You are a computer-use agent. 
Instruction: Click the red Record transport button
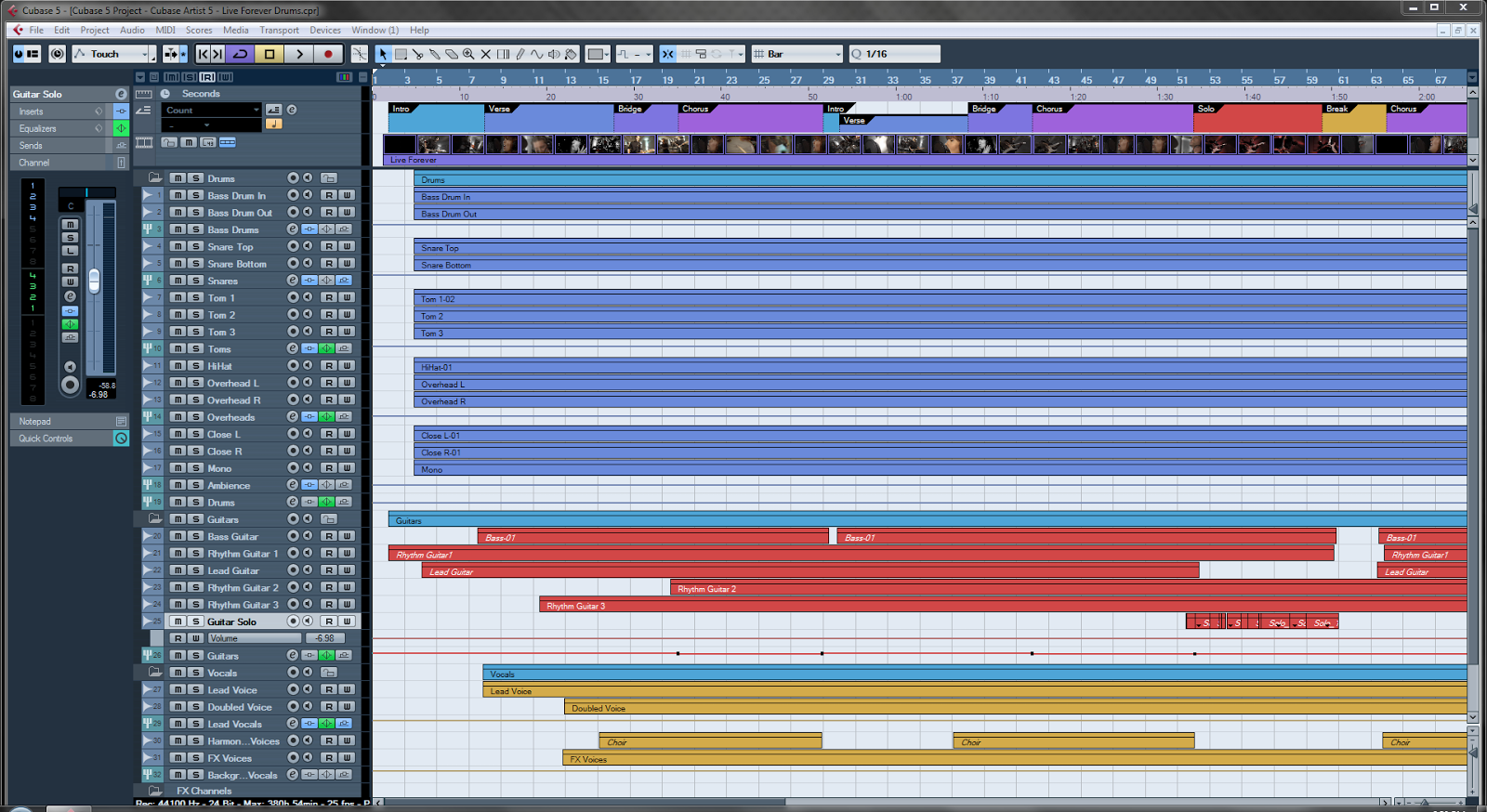[x=328, y=54]
